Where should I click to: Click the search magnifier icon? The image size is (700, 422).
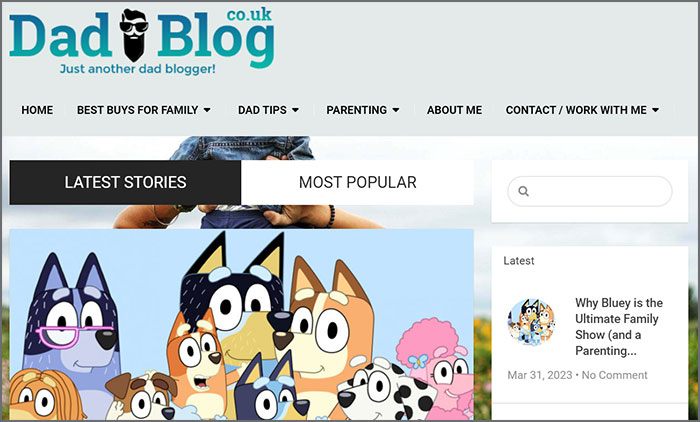(523, 191)
